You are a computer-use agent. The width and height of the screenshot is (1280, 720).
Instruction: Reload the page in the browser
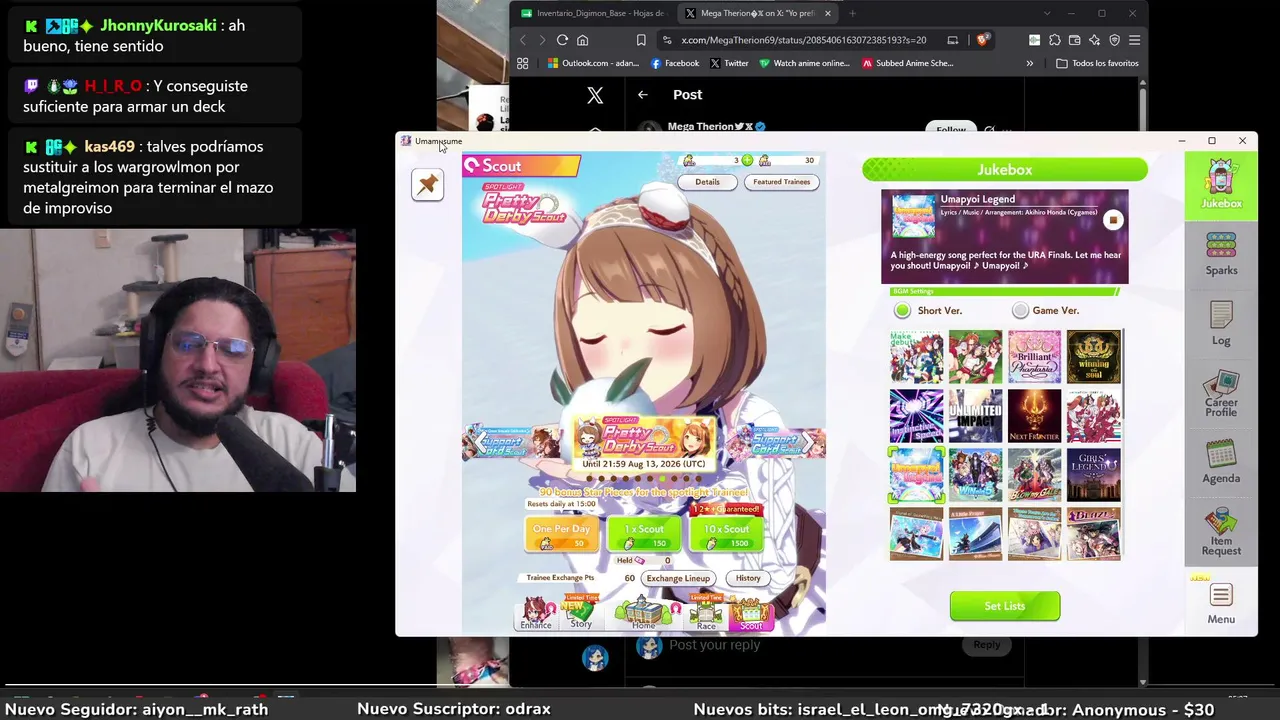pyautogui.click(x=562, y=40)
